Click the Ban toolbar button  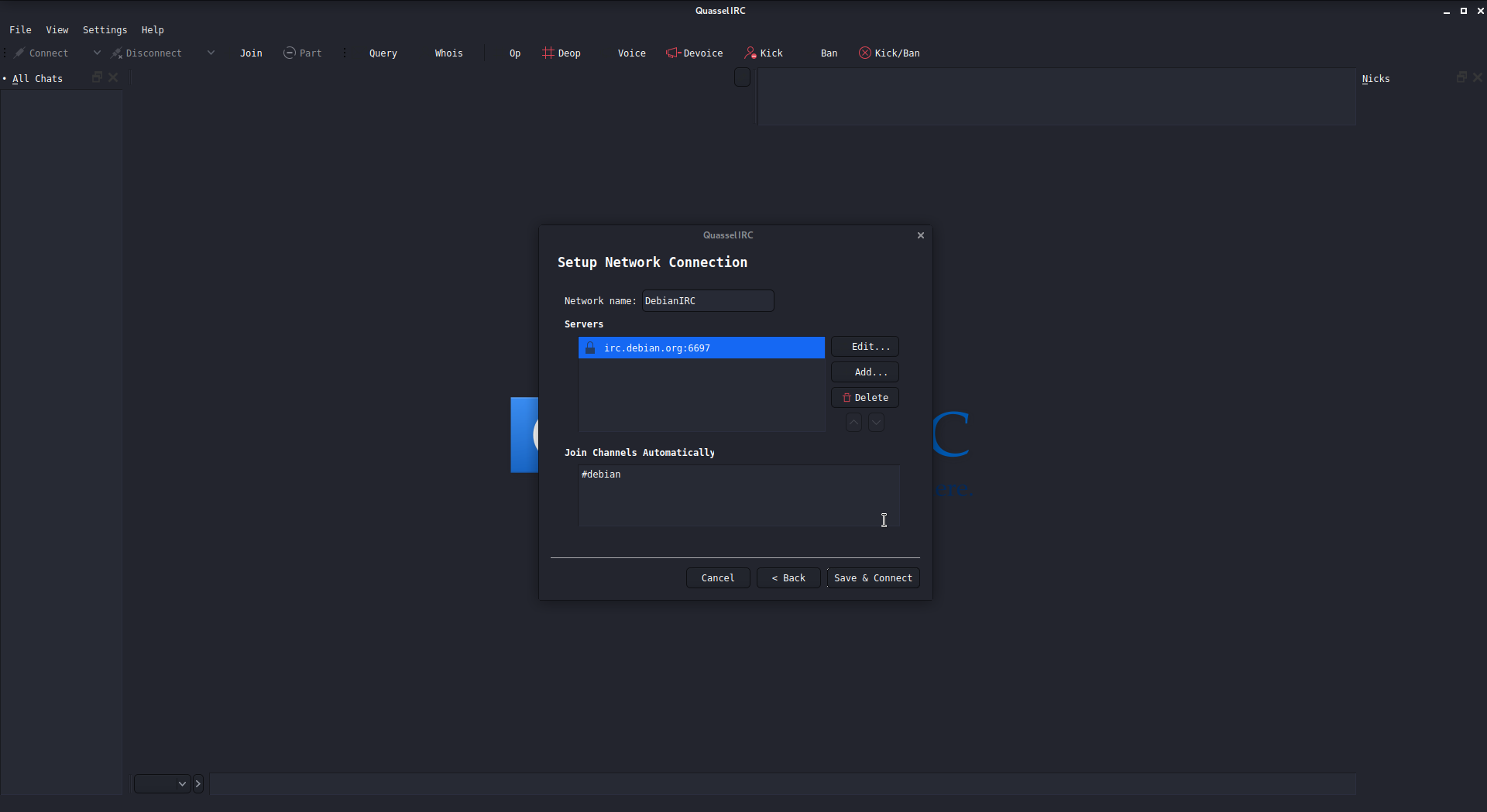point(829,53)
